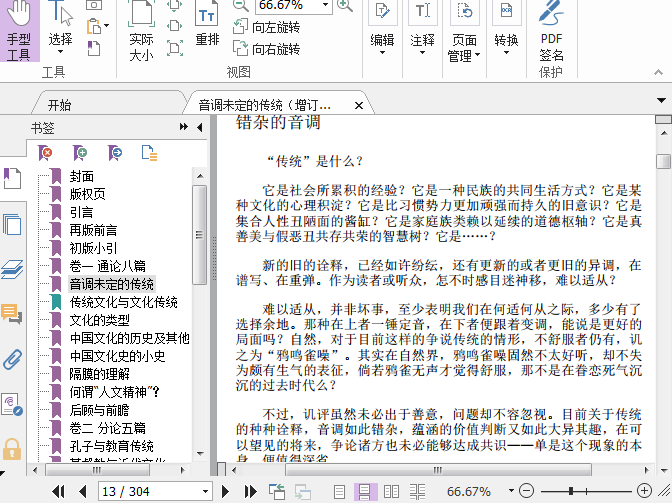The height and width of the screenshot is (503, 672).
Task: Rotate the page with 向右旋转
Action: point(266,48)
